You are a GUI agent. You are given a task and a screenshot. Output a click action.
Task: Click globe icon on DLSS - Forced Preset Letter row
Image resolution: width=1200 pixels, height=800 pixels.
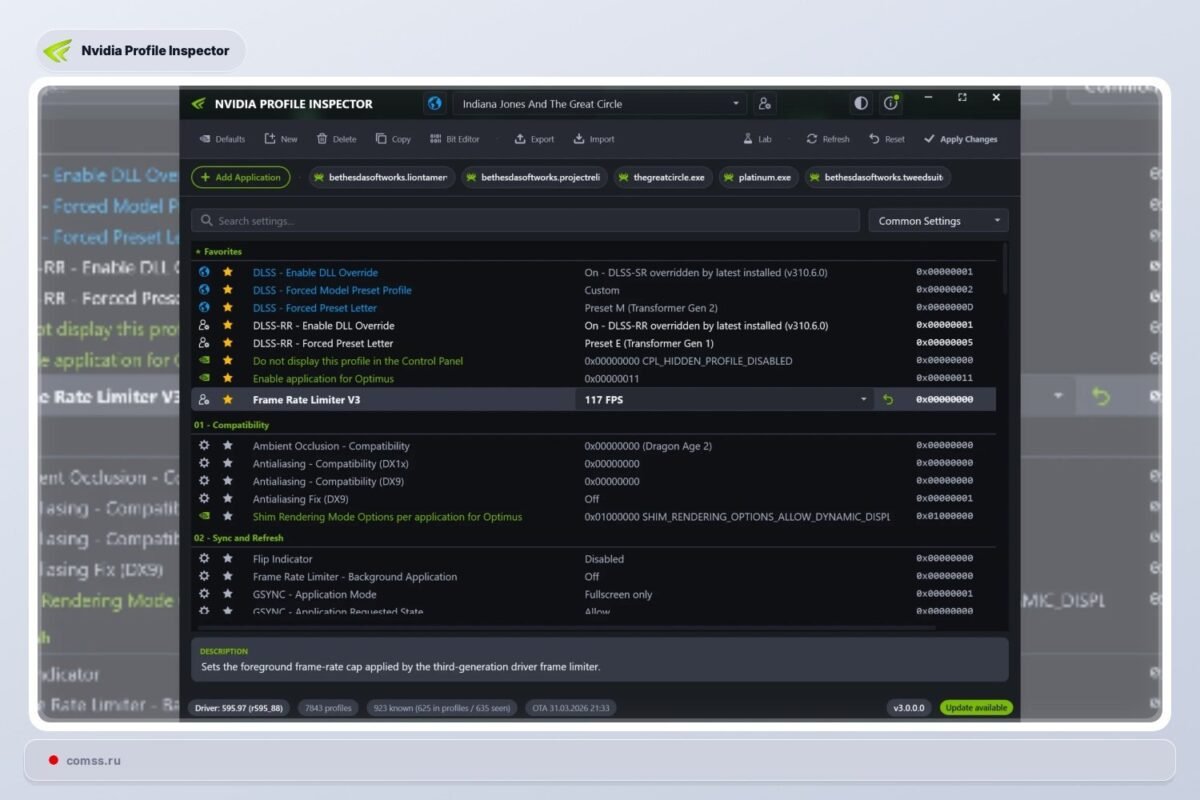pos(204,308)
